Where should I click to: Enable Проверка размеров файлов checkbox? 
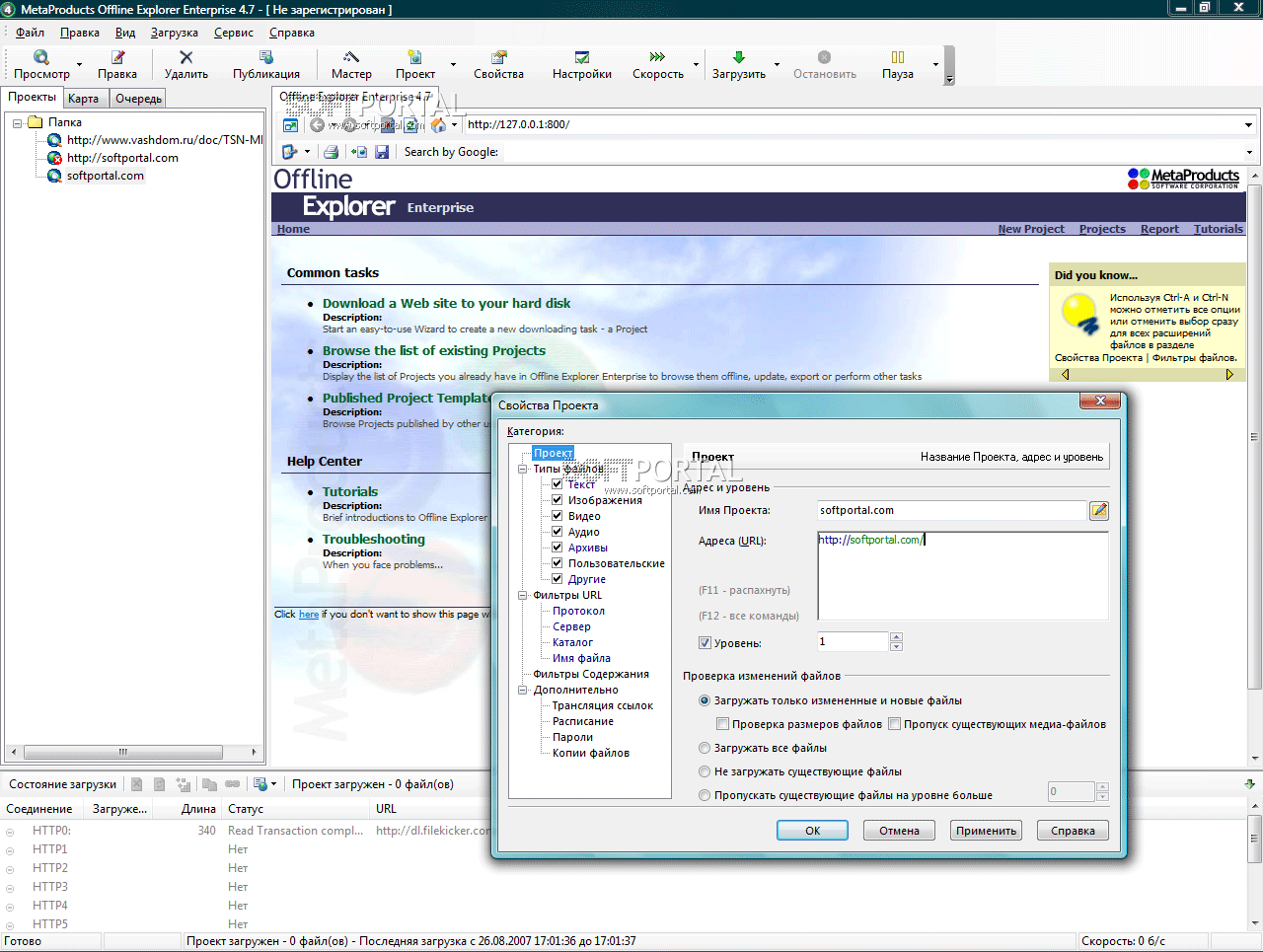click(x=722, y=724)
